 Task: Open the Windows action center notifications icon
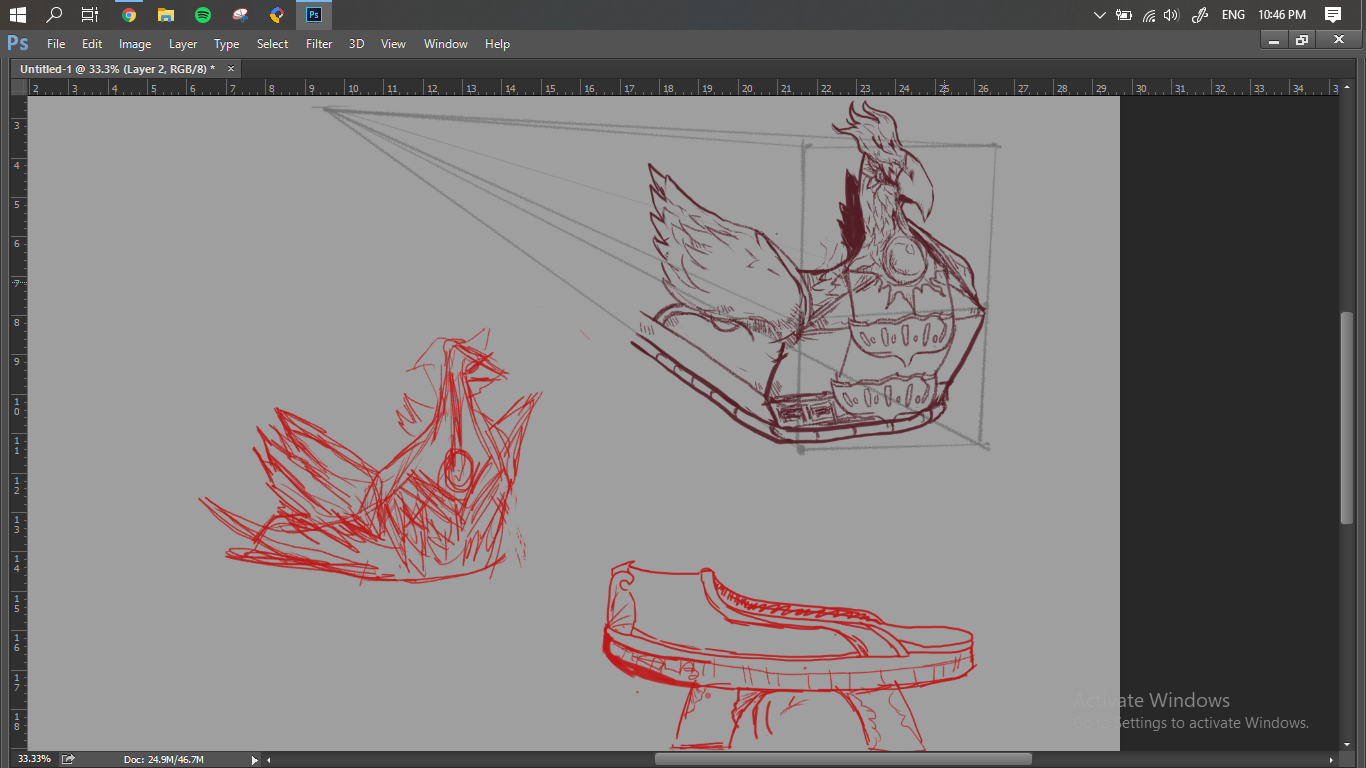1332,15
